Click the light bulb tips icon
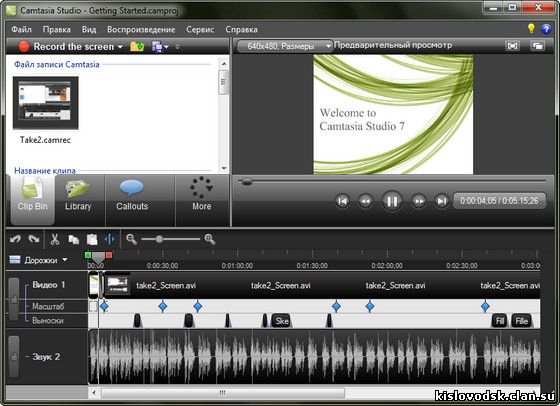Image resolution: width=560 pixels, height=406 pixels. pyautogui.click(x=531, y=29)
